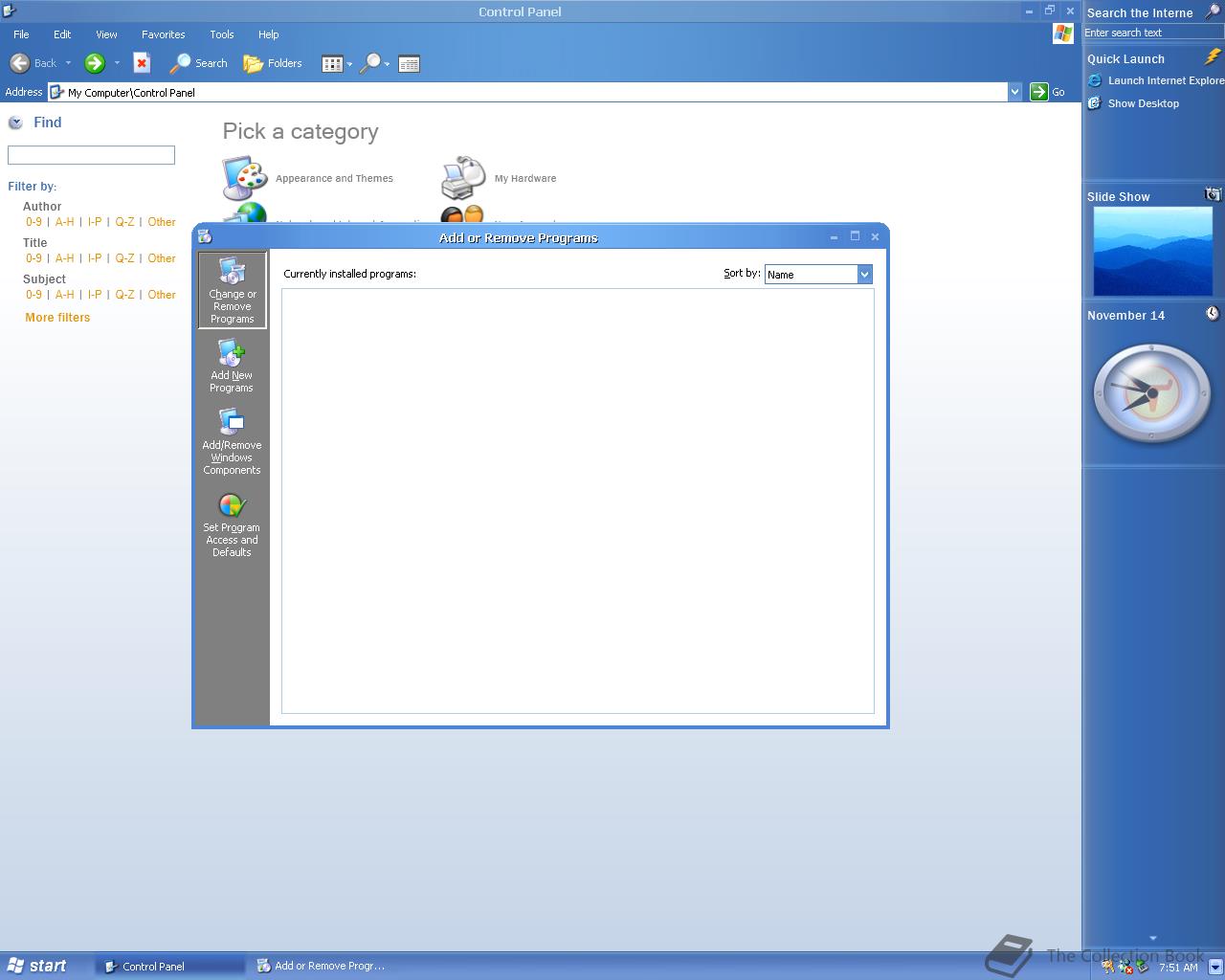Click the Find text input box
This screenshot has height=980, width=1225.
pyautogui.click(x=91, y=155)
